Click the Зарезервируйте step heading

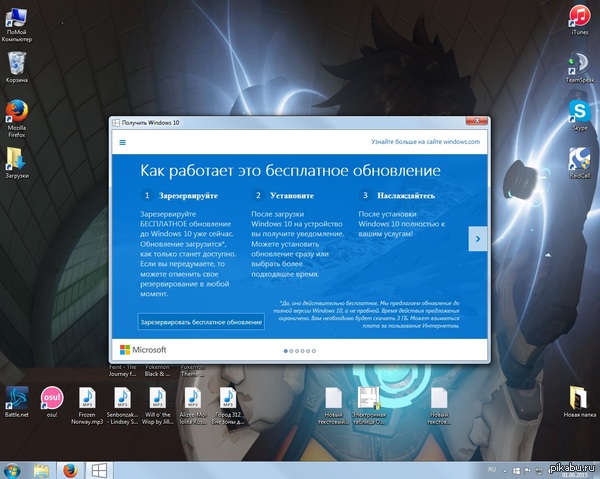[188, 196]
